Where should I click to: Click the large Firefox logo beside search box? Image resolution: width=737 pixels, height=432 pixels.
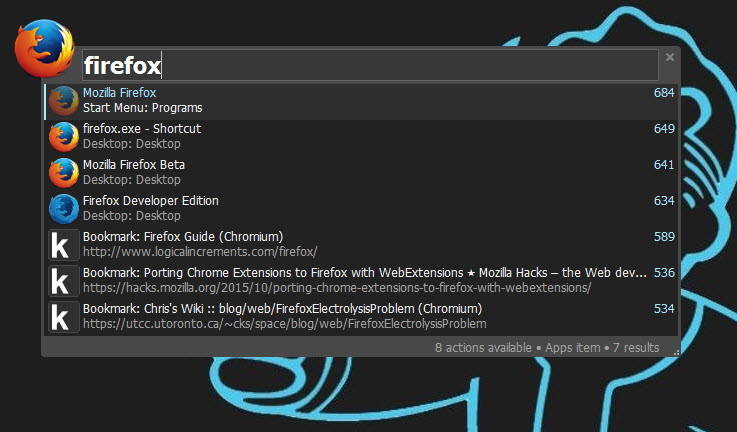click(x=45, y=48)
